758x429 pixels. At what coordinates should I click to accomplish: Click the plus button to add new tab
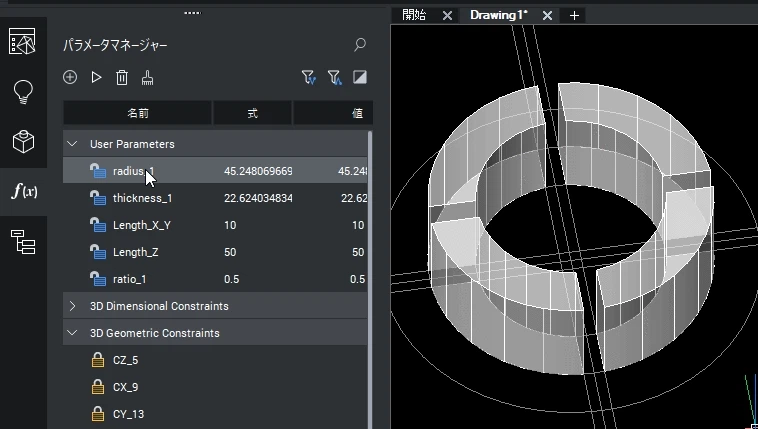pyautogui.click(x=574, y=15)
